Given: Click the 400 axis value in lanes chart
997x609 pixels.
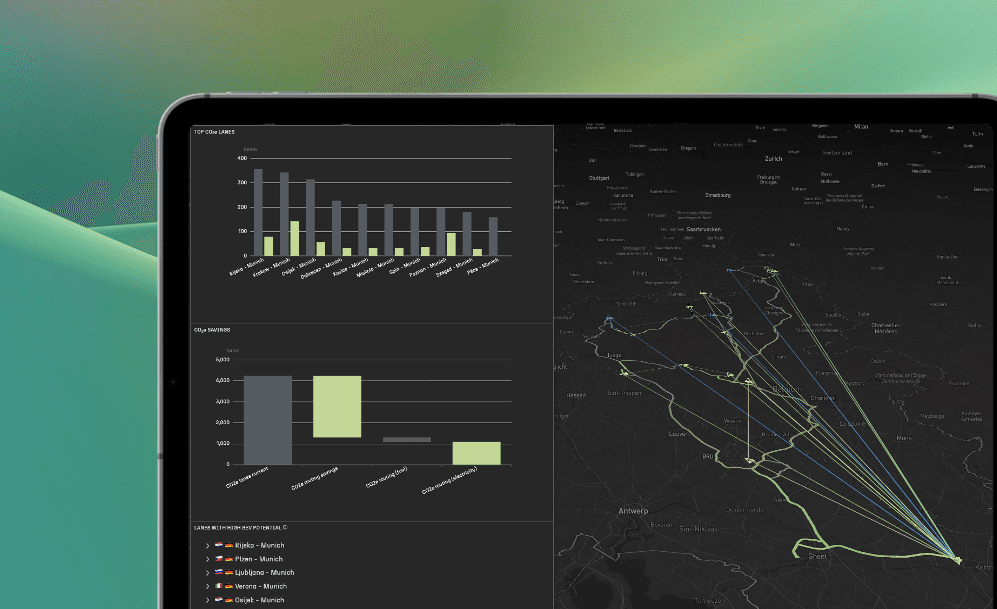Looking at the screenshot, I should tap(242, 158).
